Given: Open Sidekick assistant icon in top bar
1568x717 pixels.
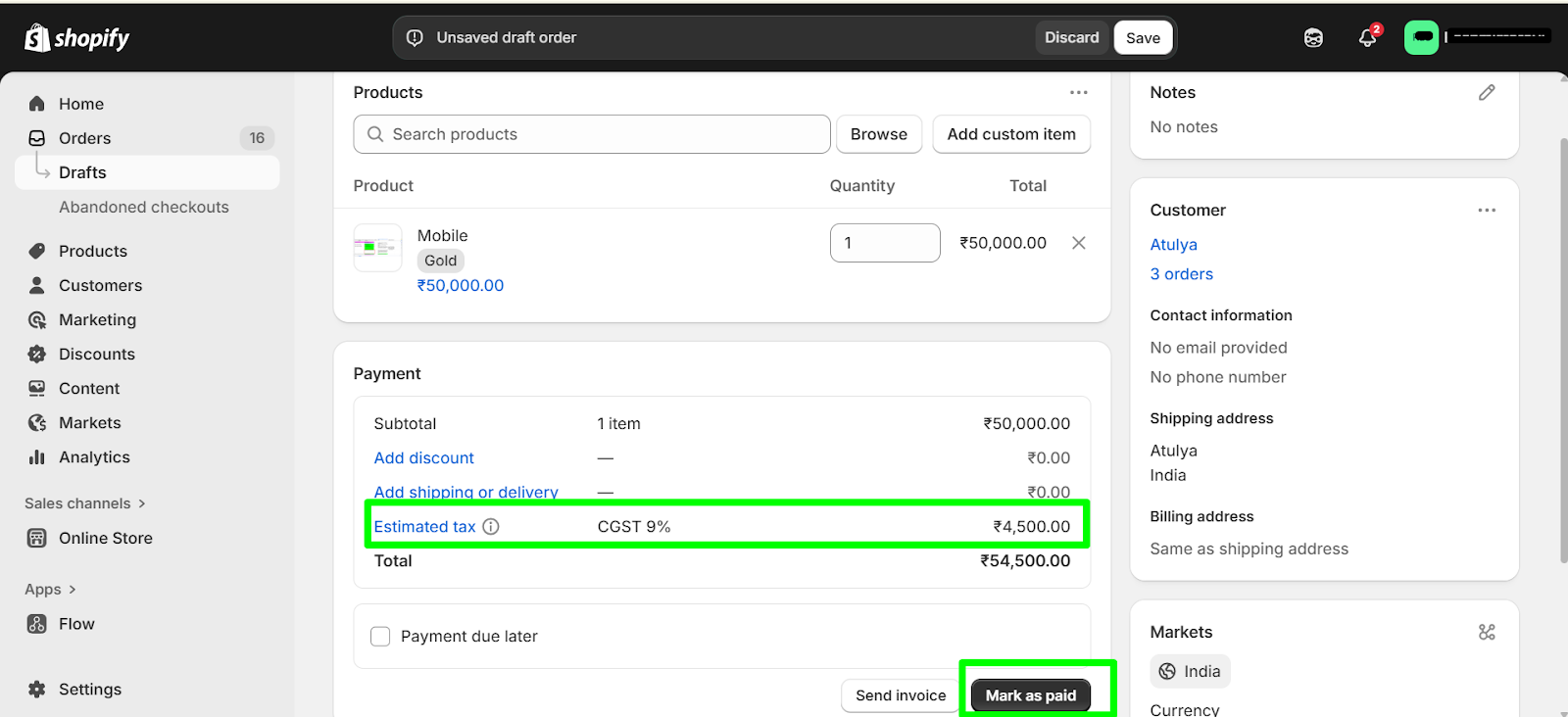Looking at the screenshot, I should 1313,38.
